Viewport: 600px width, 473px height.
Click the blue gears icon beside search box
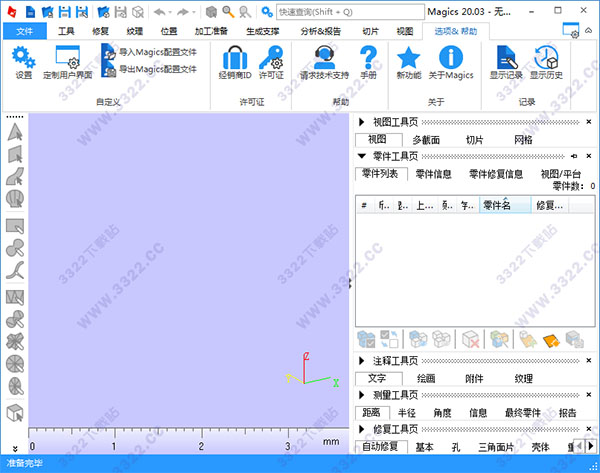pyautogui.click(x=267, y=12)
